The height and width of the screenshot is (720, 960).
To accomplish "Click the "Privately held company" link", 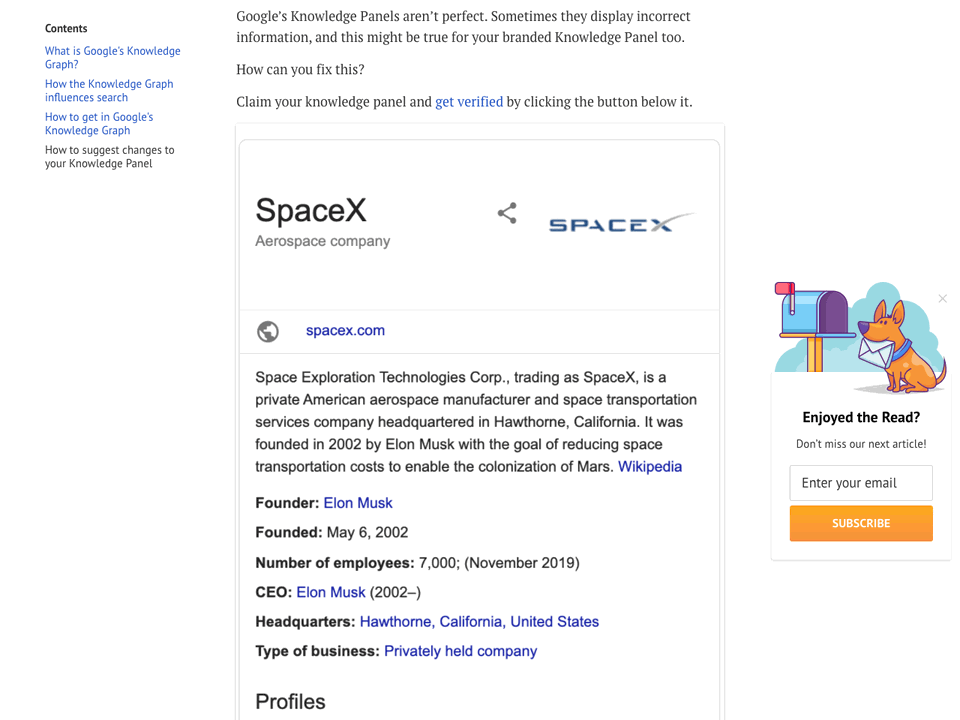I will [460, 651].
